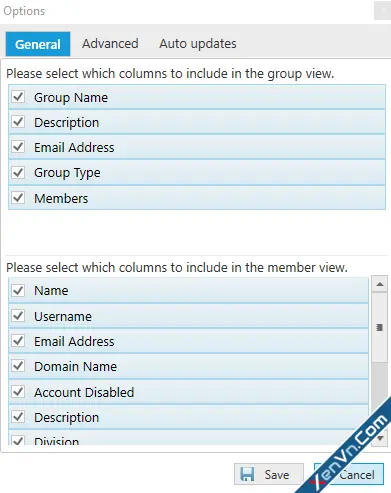Toggle the Members column checkbox
Screen dimensions: 391x493
click(18, 198)
